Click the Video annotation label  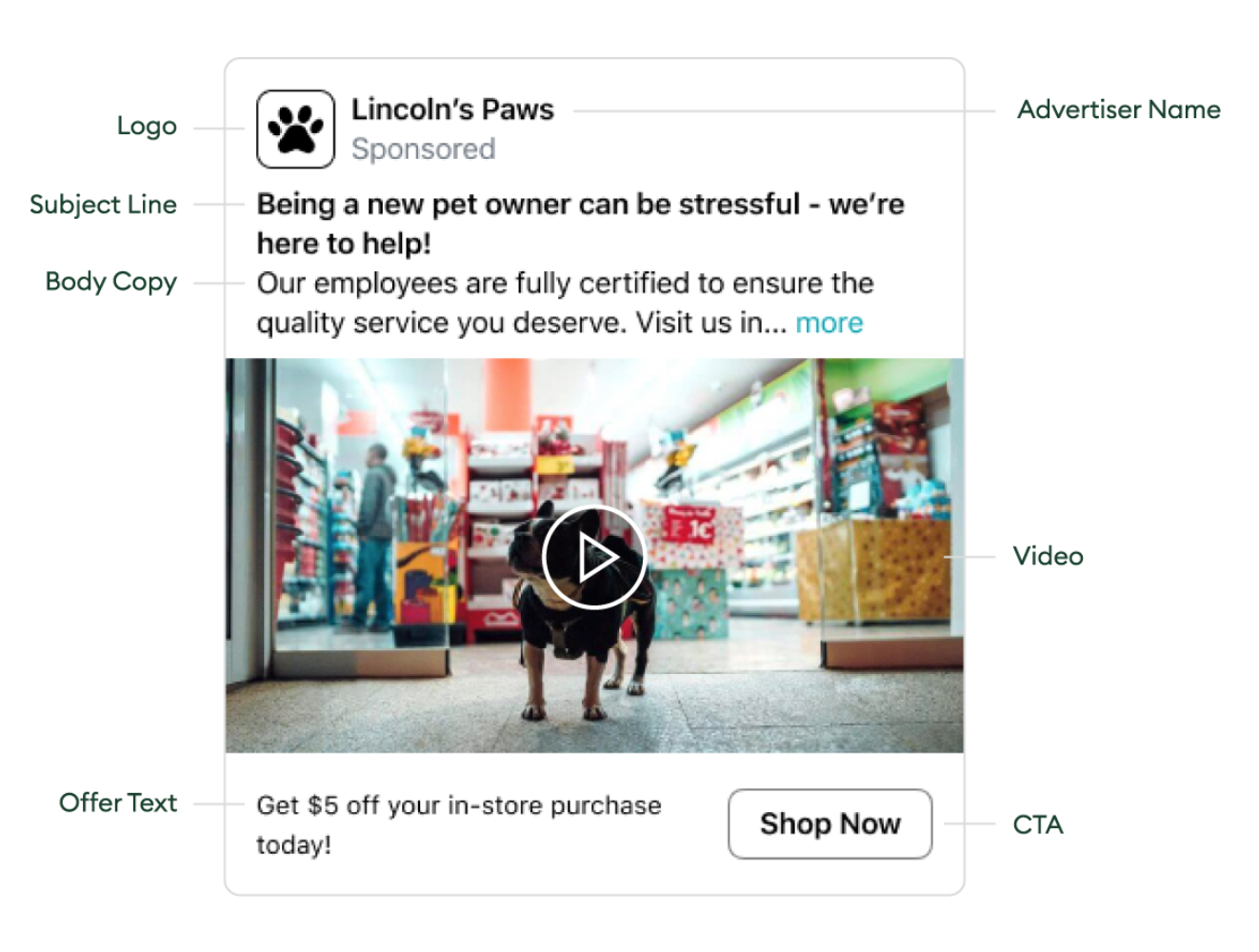(x=1048, y=556)
